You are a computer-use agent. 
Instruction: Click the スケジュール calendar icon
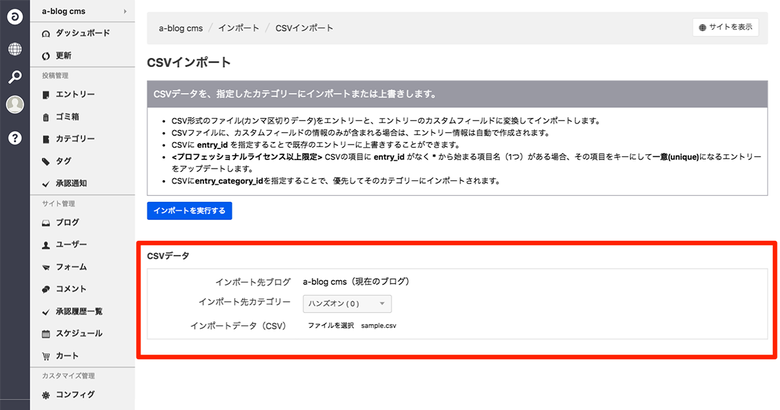(x=46, y=334)
